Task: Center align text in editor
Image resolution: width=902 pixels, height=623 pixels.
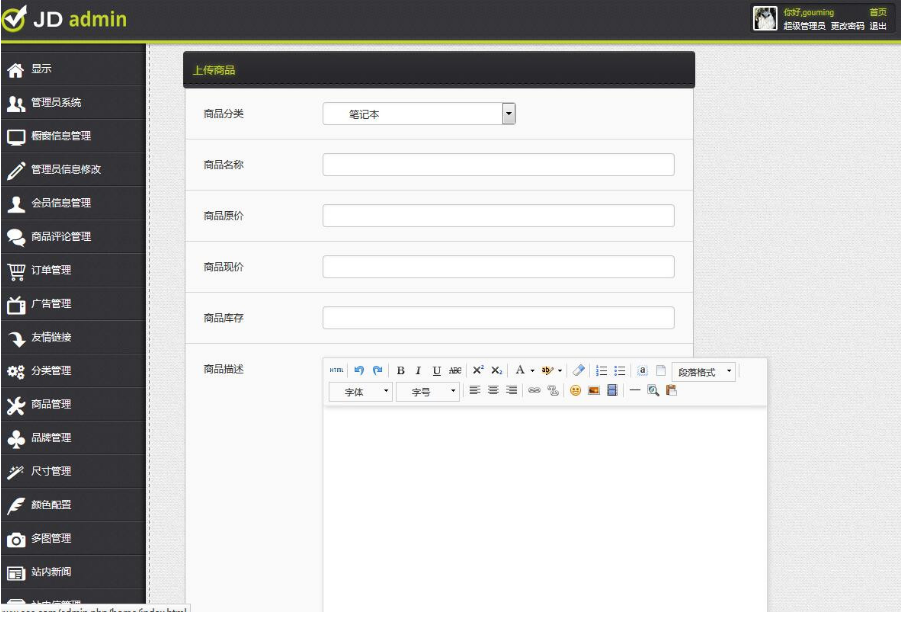Action: (x=493, y=390)
